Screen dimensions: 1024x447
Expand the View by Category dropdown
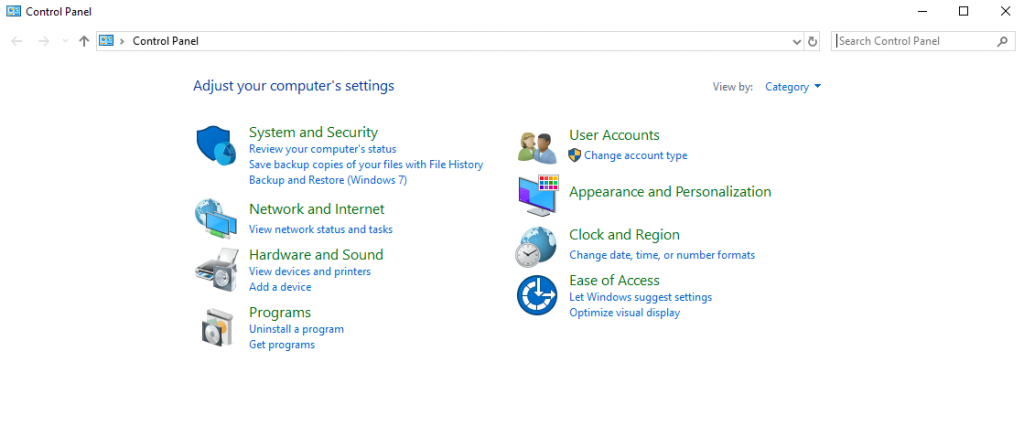(793, 87)
